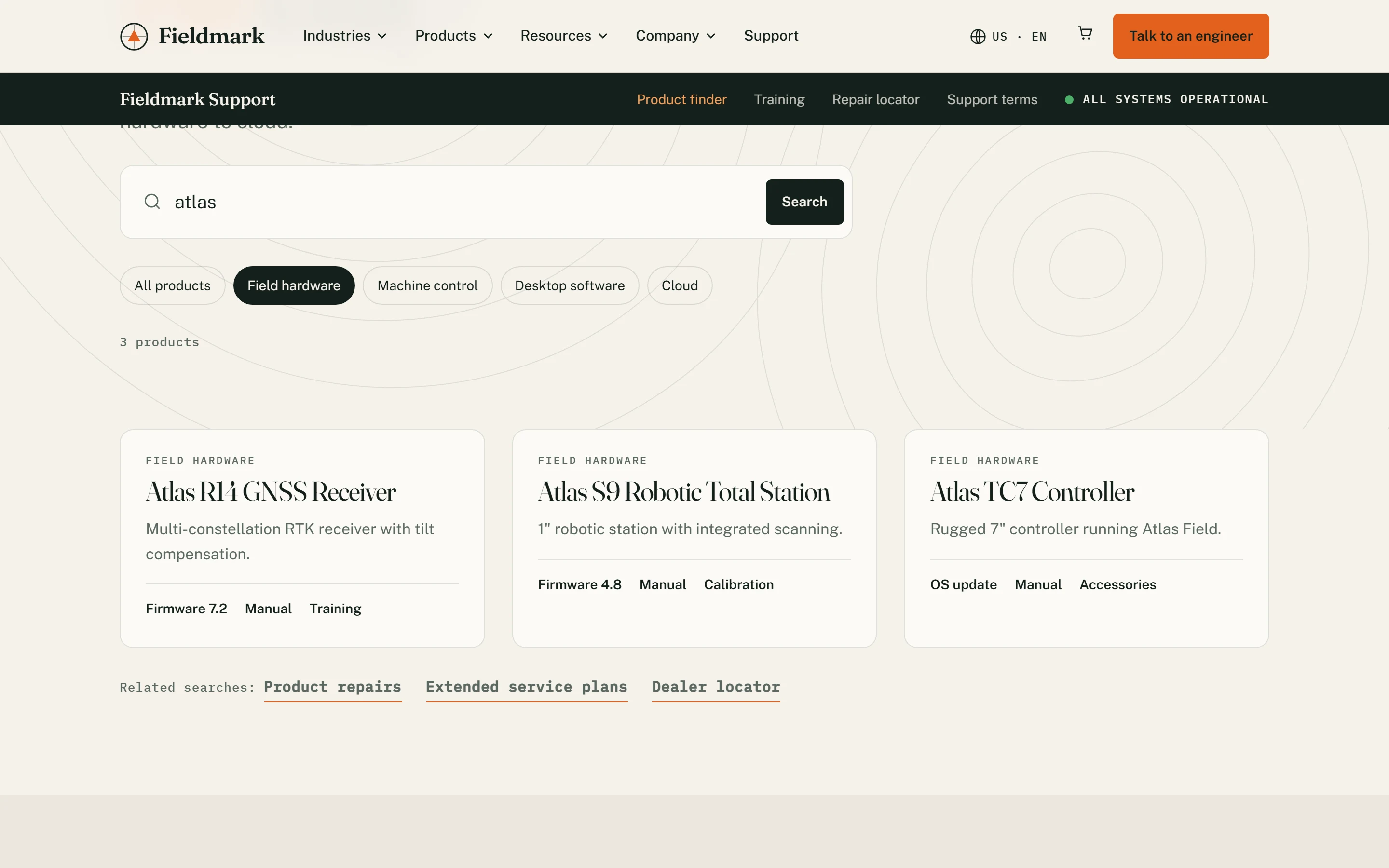This screenshot has height=868, width=1389.
Task: Open the Repair locator tab
Action: click(x=875, y=99)
